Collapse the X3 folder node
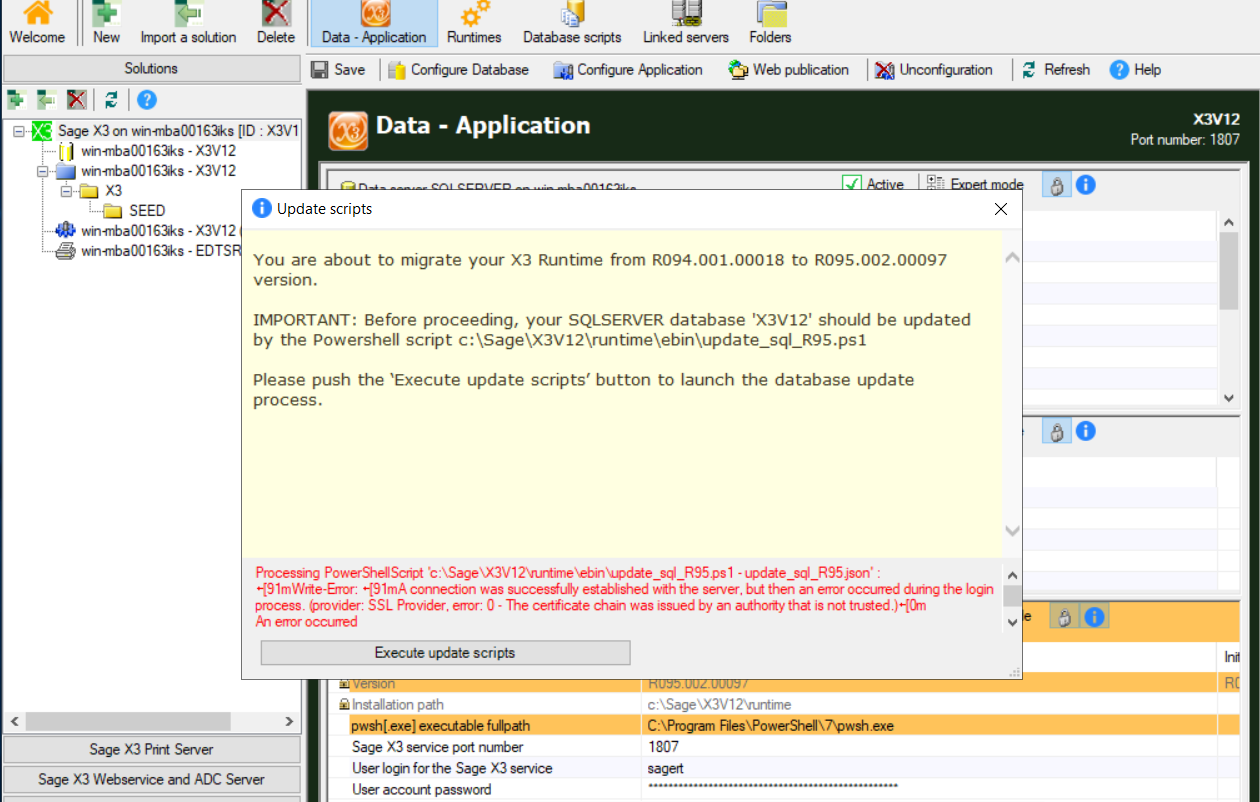Image resolution: width=1260 pixels, height=802 pixels. (67, 191)
